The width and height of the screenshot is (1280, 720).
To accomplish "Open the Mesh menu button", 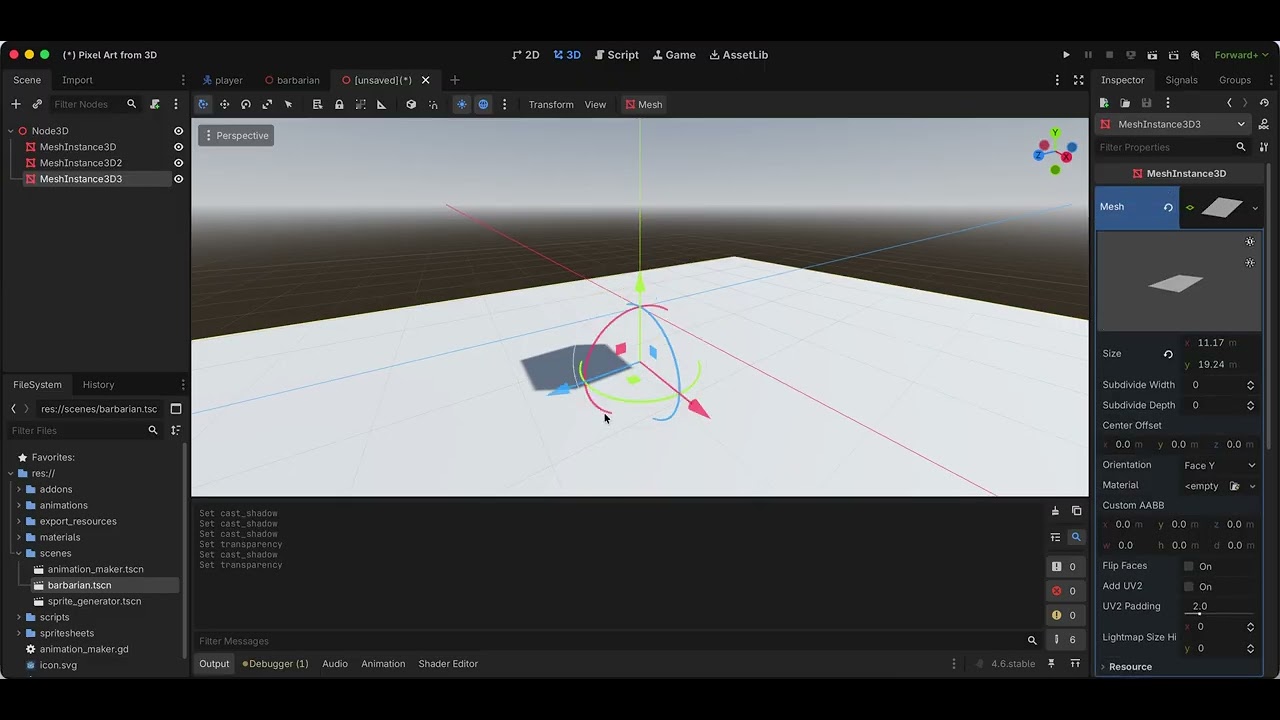I will coord(643,104).
